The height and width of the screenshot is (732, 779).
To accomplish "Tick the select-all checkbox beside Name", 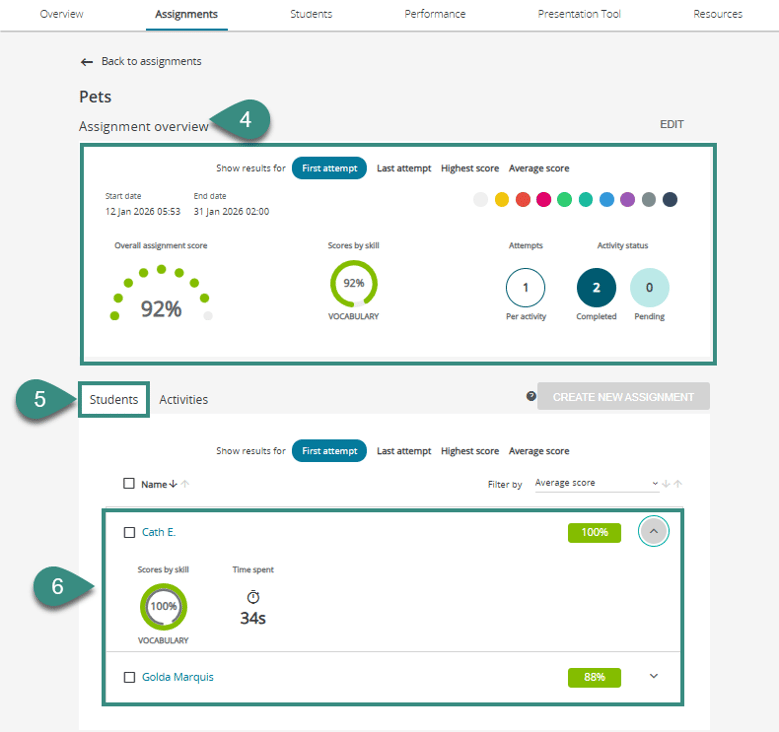I will (x=129, y=484).
